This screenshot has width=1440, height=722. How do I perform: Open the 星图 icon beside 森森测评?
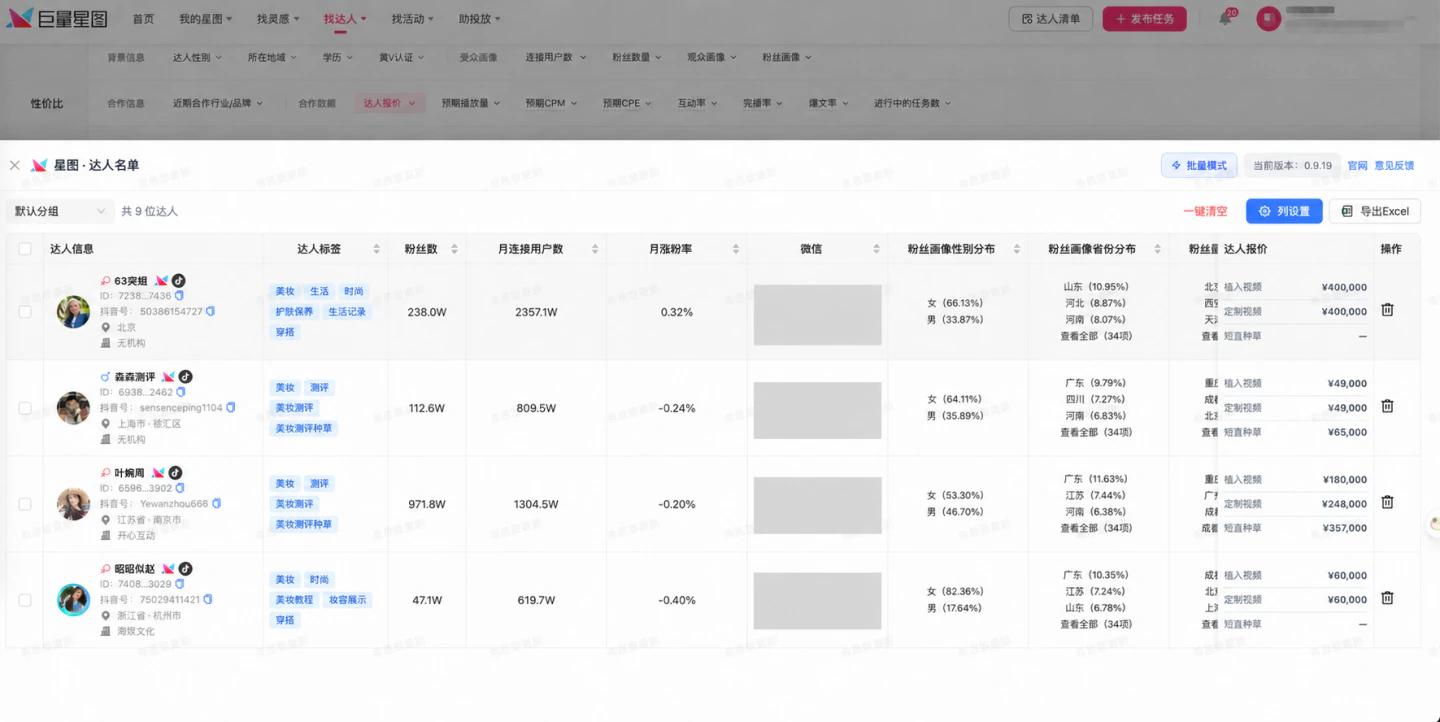coord(168,377)
